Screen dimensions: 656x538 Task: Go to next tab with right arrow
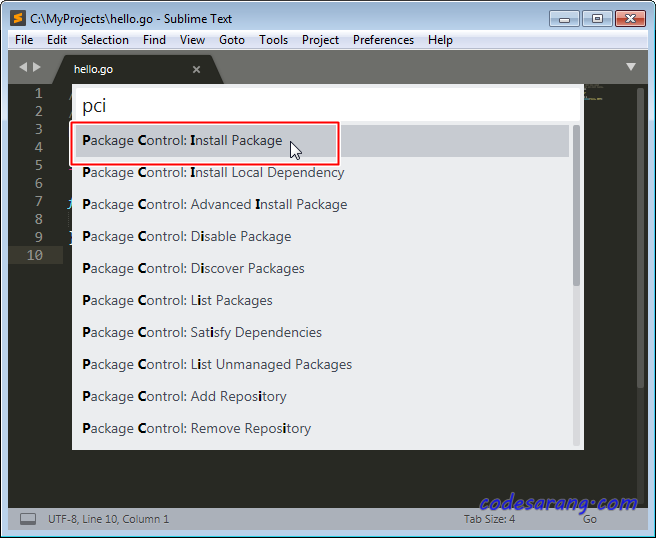click(37, 67)
